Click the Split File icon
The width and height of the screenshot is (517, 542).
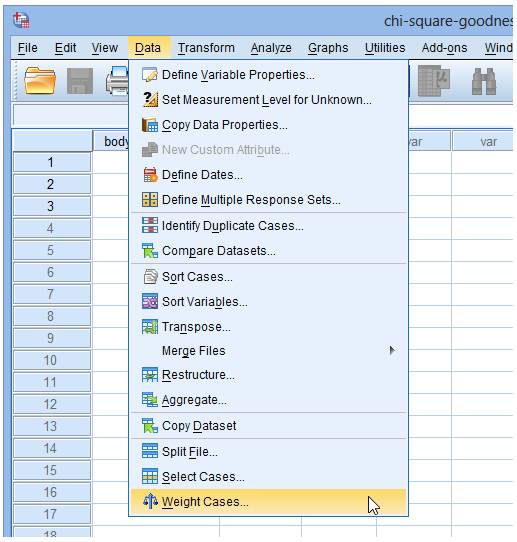coord(150,451)
